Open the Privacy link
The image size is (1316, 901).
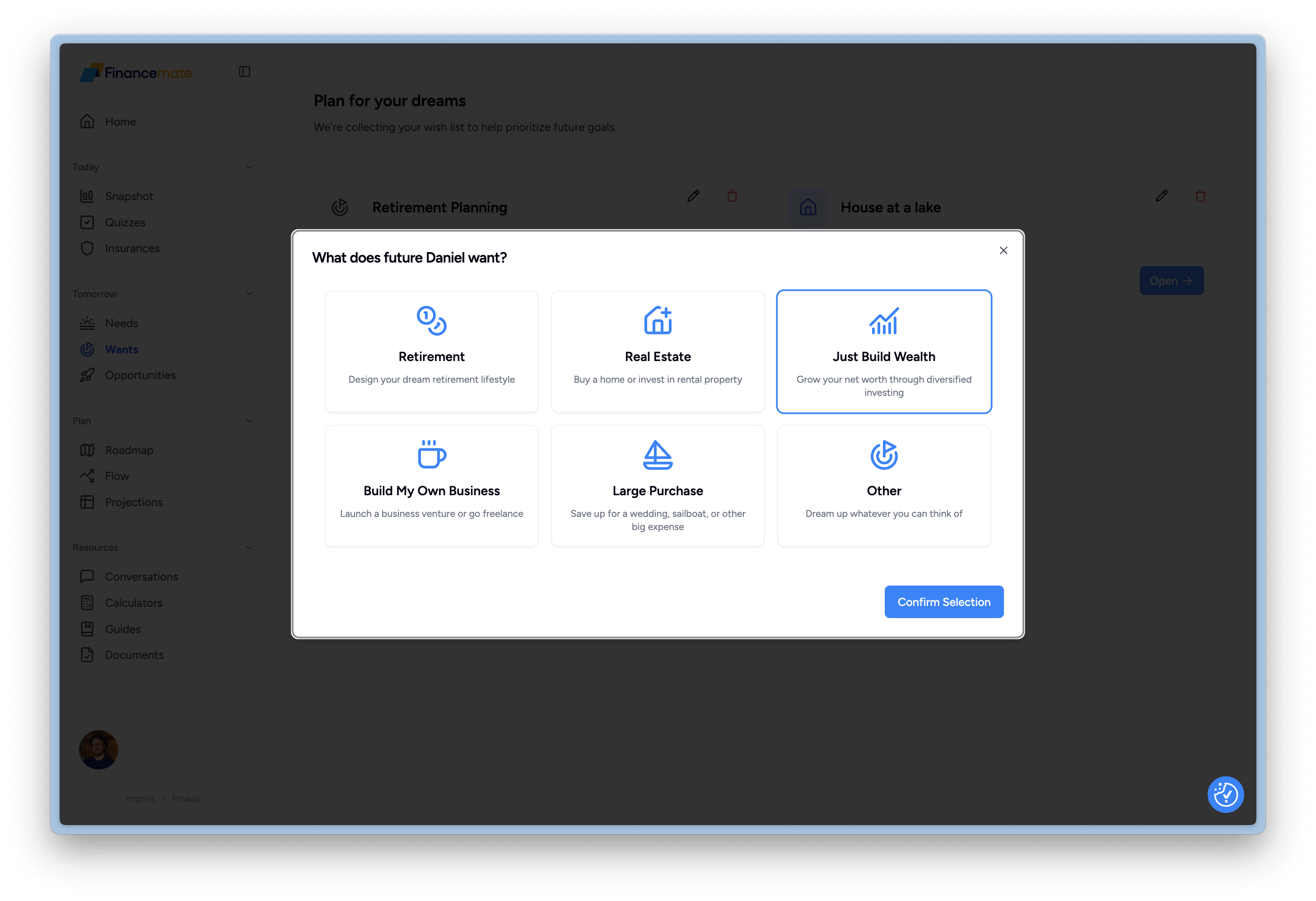pyautogui.click(x=187, y=798)
